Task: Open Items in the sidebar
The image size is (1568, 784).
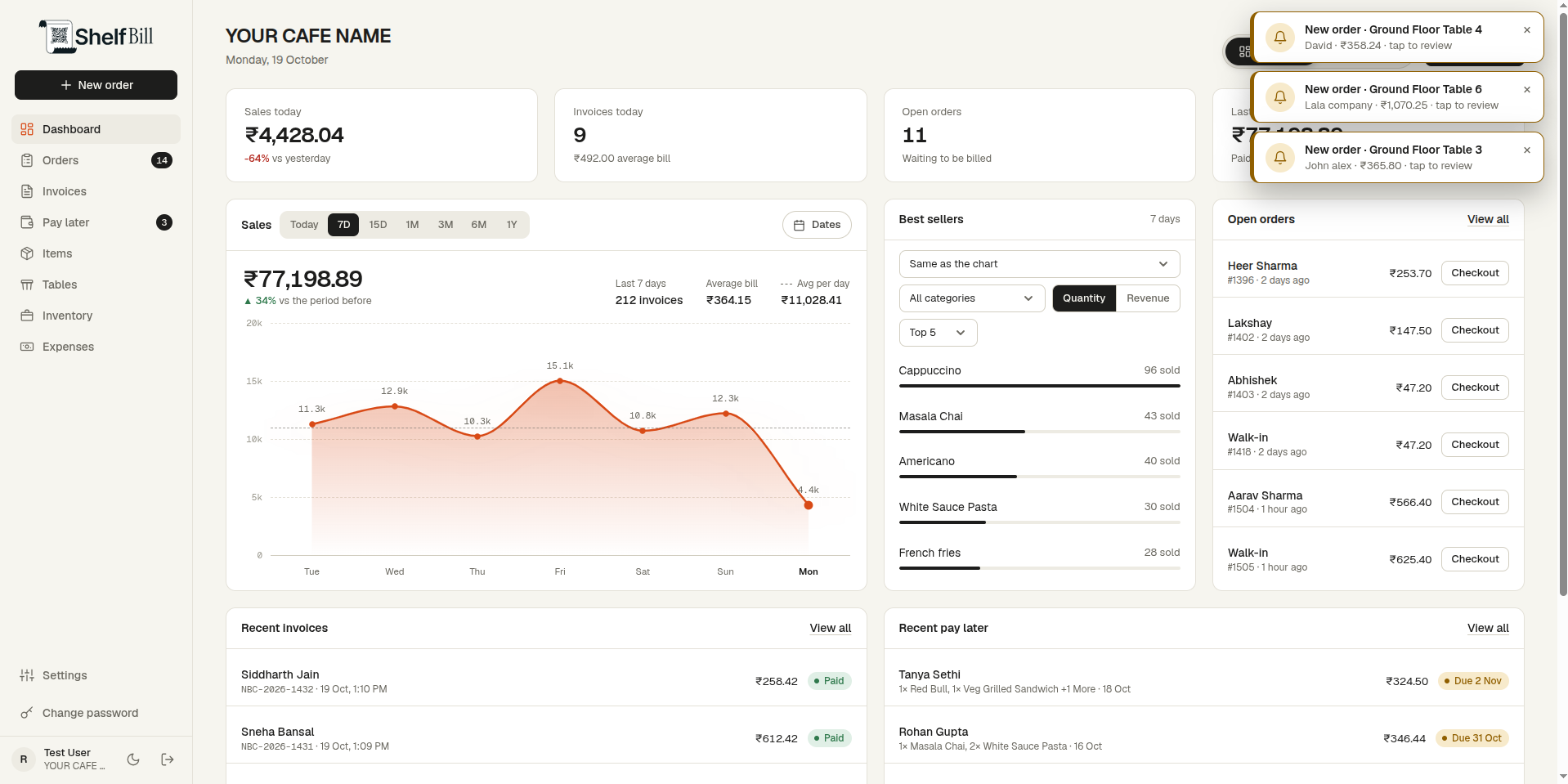Action: tap(96, 253)
